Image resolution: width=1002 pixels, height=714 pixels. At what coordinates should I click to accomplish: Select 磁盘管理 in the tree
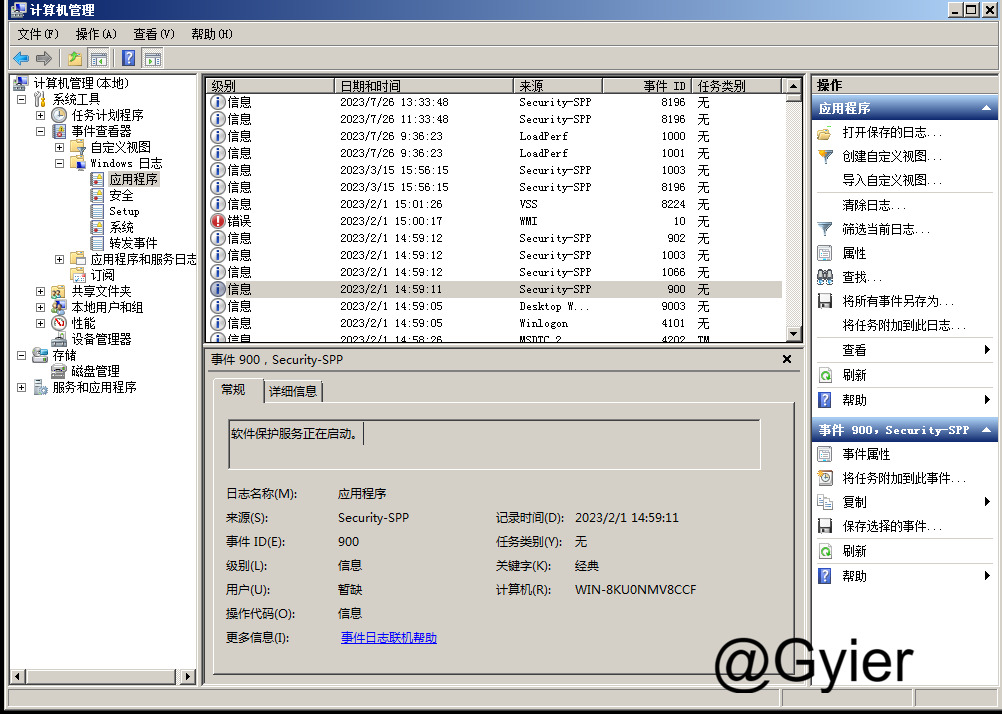tap(95, 371)
